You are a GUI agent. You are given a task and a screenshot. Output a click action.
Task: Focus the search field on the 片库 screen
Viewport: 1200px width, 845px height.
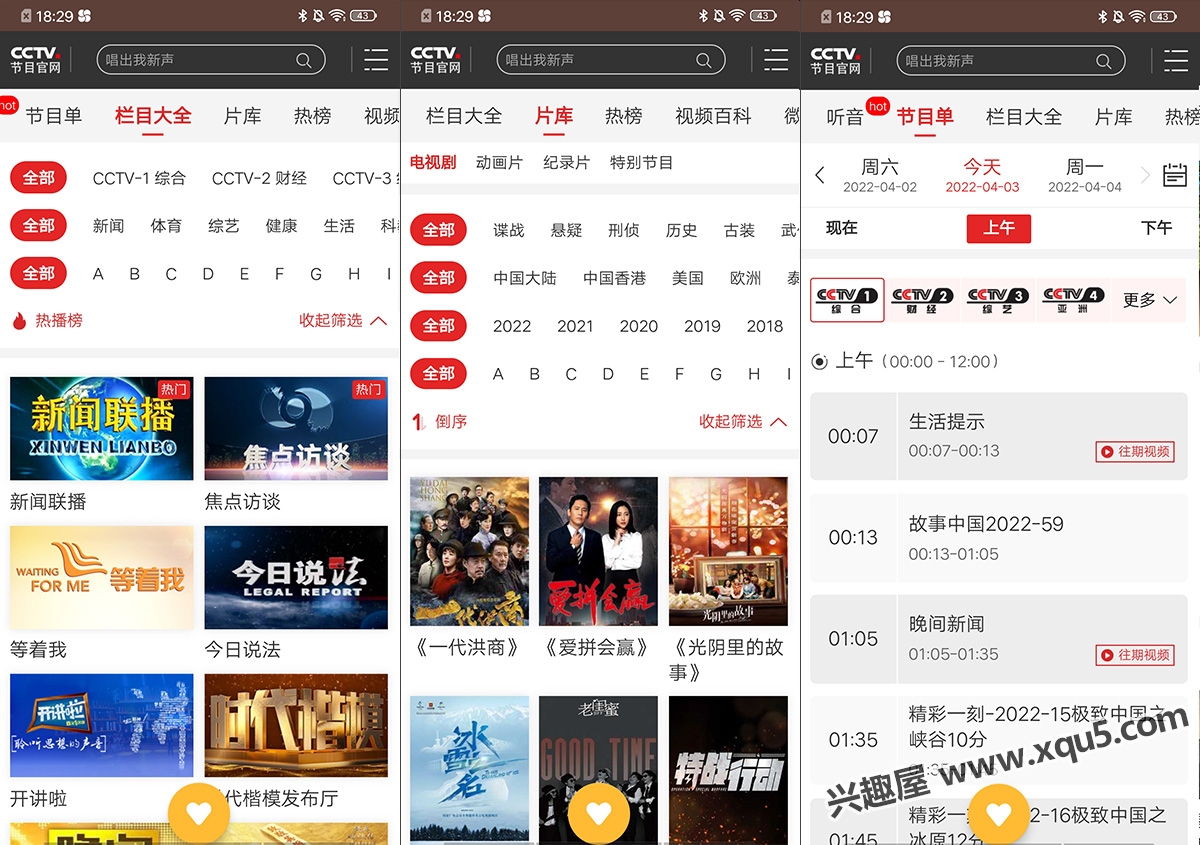610,60
